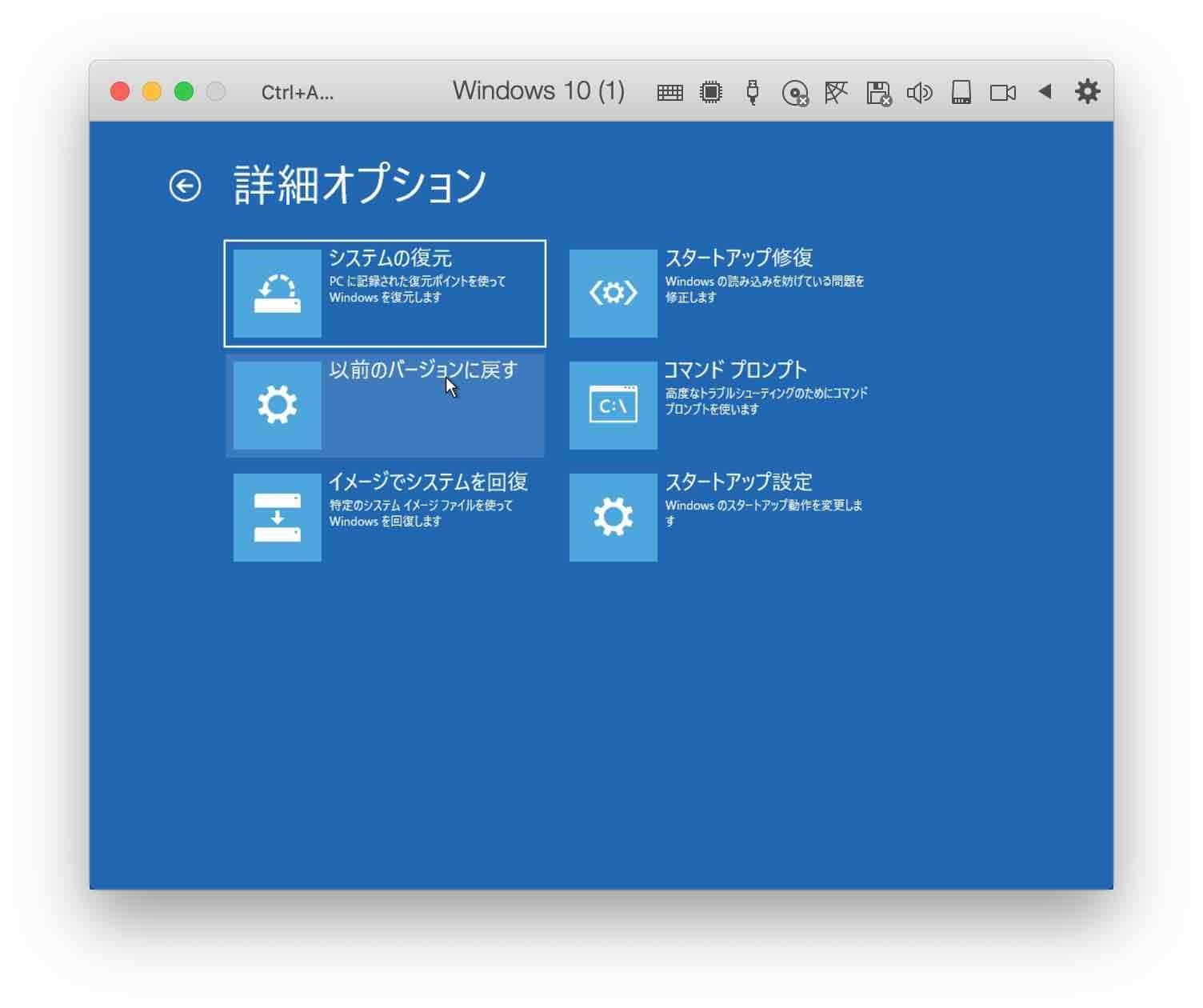
Task: Open コマンド プロンプト C:\ icon
Action: pos(613,405)
